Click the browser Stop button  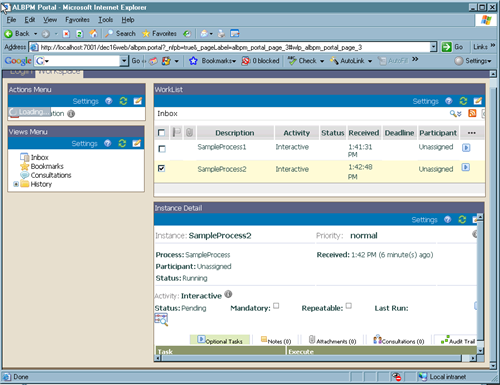tap(66, 34)
